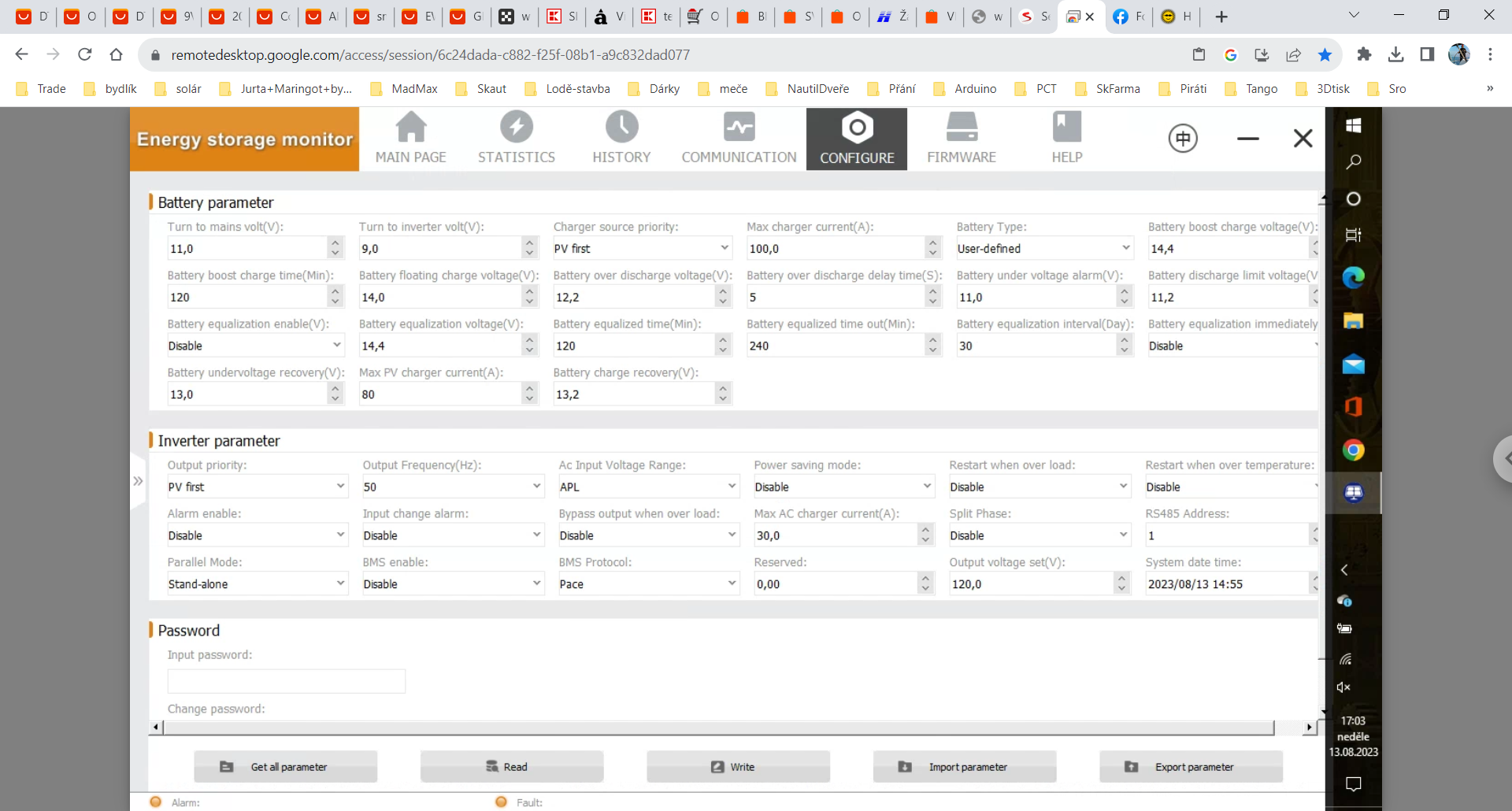Switch to the Statistics tab
1512x811 pixels.
pyautogui.click(x=517, y=139)
